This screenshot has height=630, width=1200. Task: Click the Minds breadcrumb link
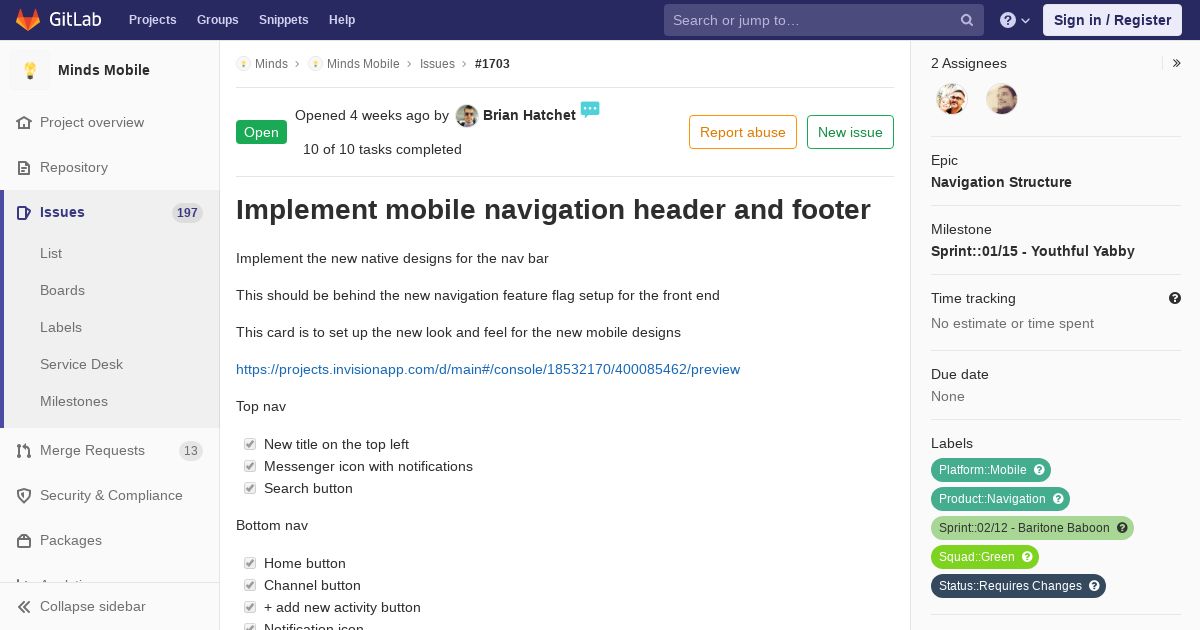tap(271, 64)
